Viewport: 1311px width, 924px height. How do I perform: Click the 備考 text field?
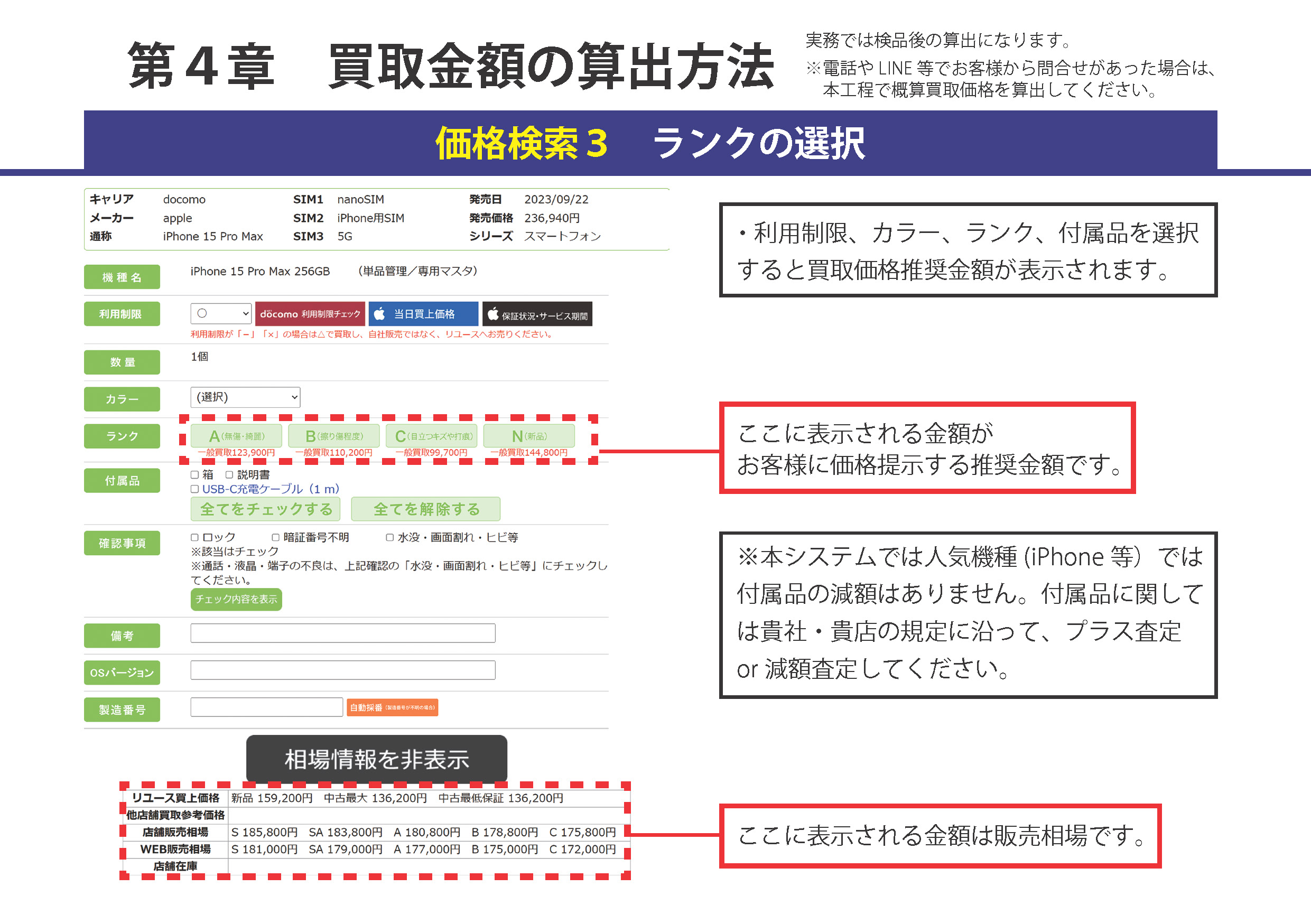[342, 633]
